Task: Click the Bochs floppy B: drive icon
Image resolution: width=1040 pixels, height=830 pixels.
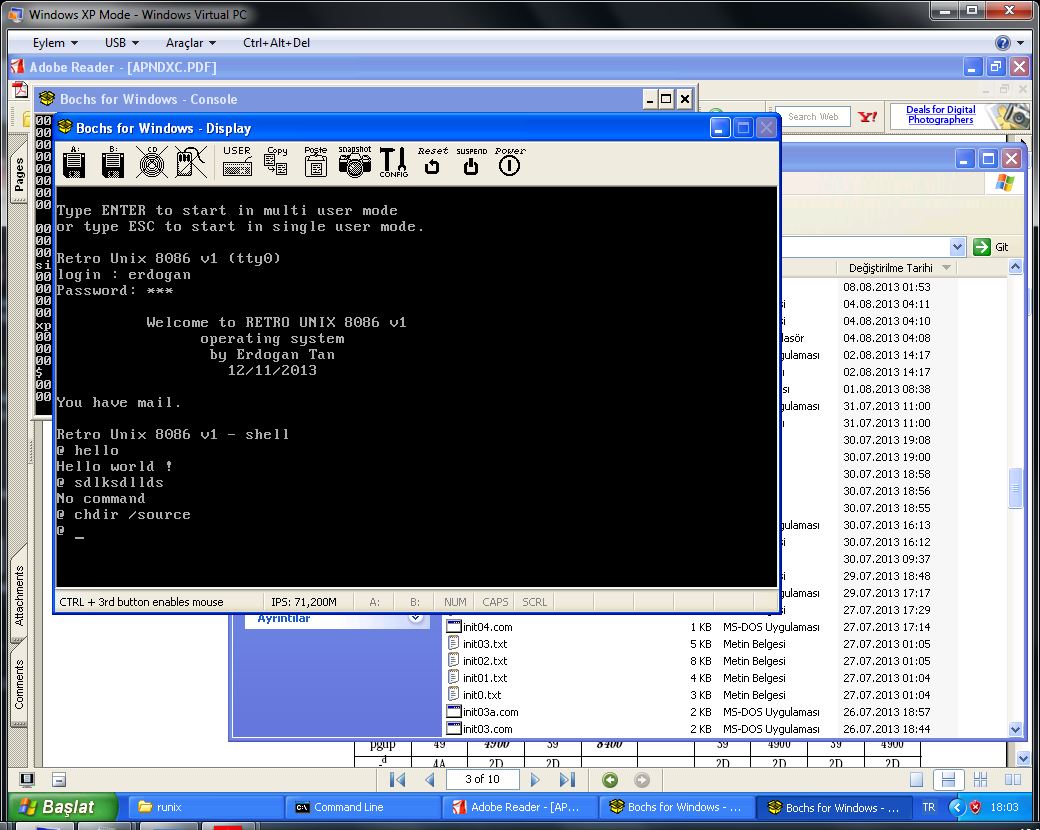Action: [113, 162]
